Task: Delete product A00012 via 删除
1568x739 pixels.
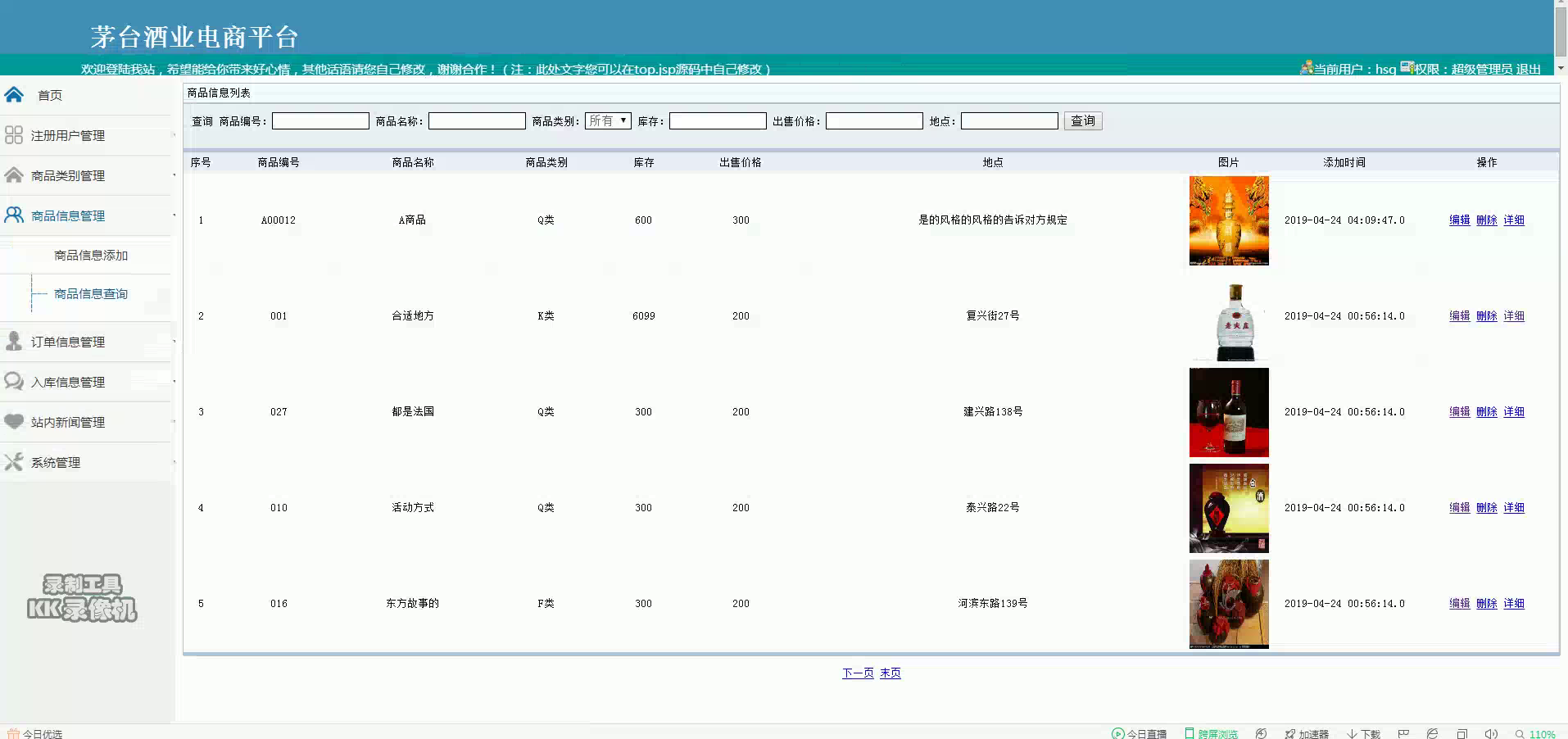Action: click(1487, 220)
